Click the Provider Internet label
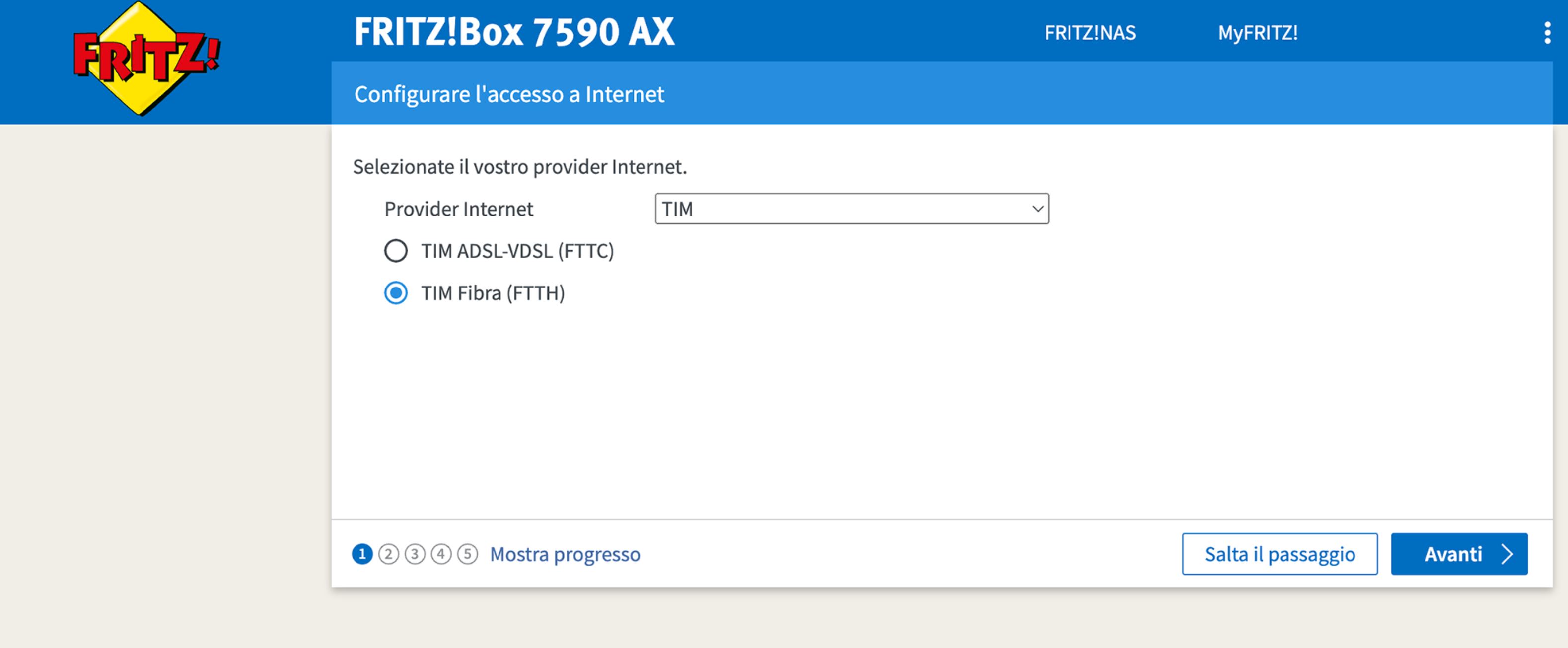1568x648 pixels. pos(458,209)
